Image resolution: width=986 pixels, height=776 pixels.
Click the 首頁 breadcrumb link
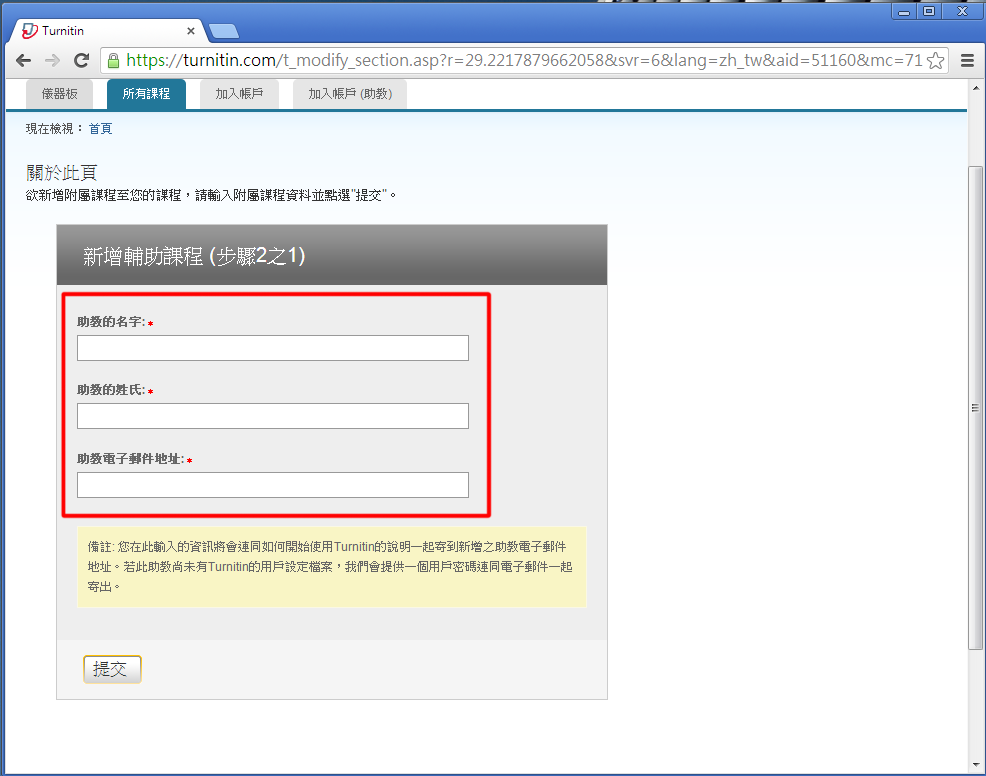(100, 129)
